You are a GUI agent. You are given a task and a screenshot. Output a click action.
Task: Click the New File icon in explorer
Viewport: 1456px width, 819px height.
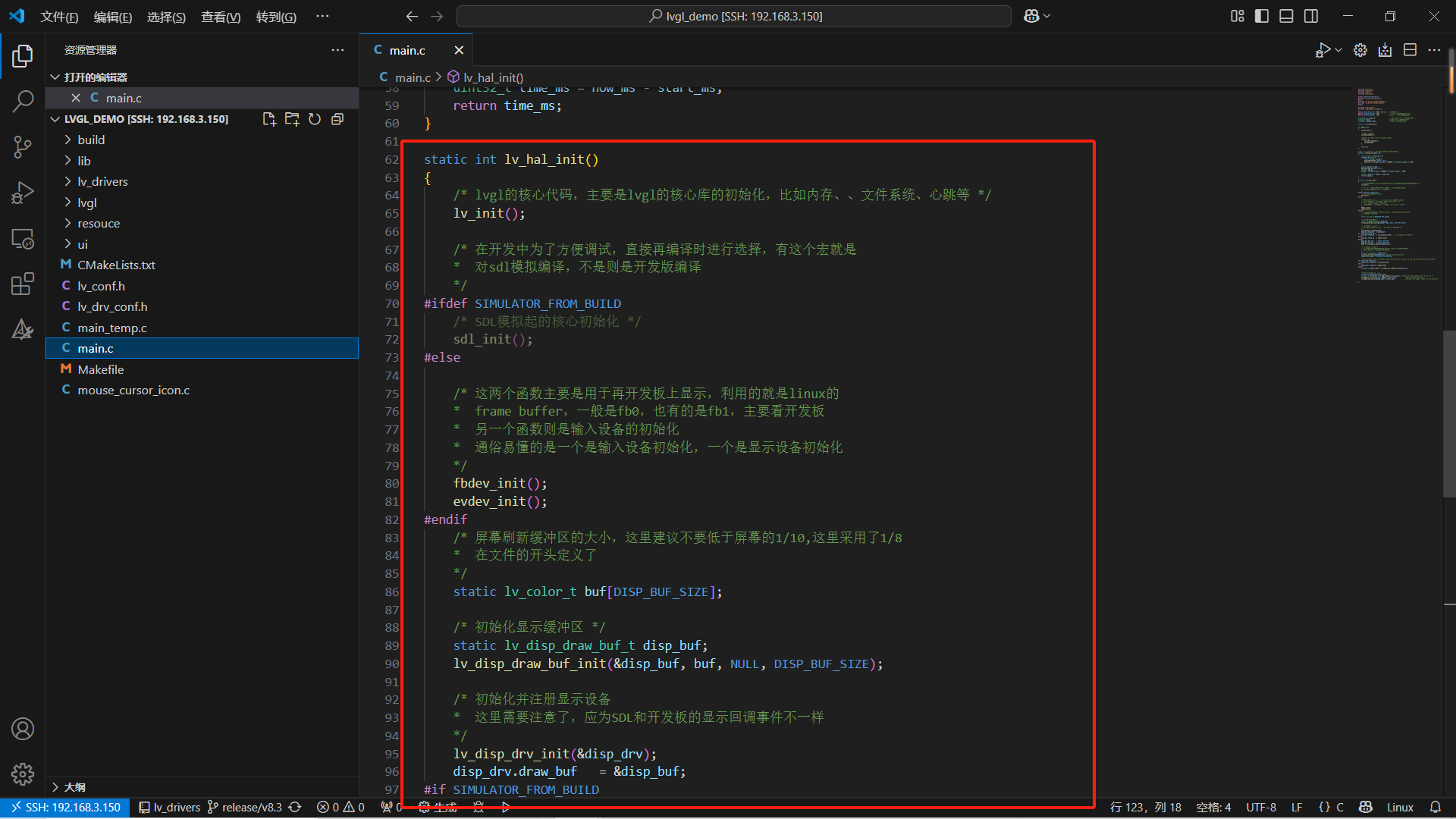[x=268, y=119]
